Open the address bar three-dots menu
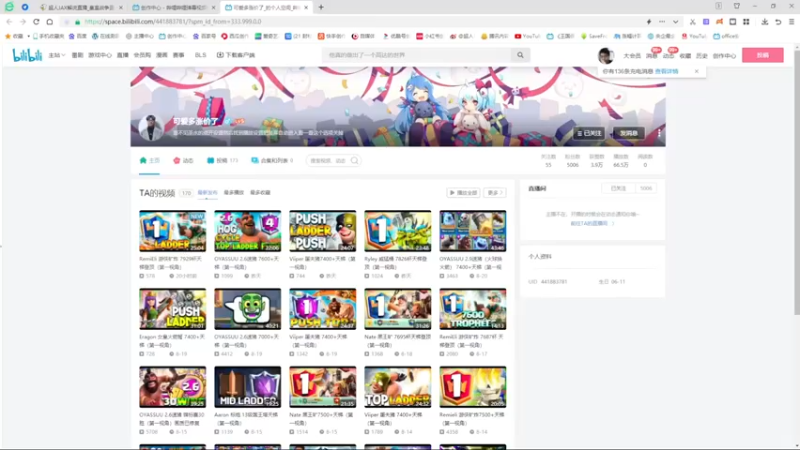Image resolution: width=800 pixels, height=450 pixels. click(662, 22)
